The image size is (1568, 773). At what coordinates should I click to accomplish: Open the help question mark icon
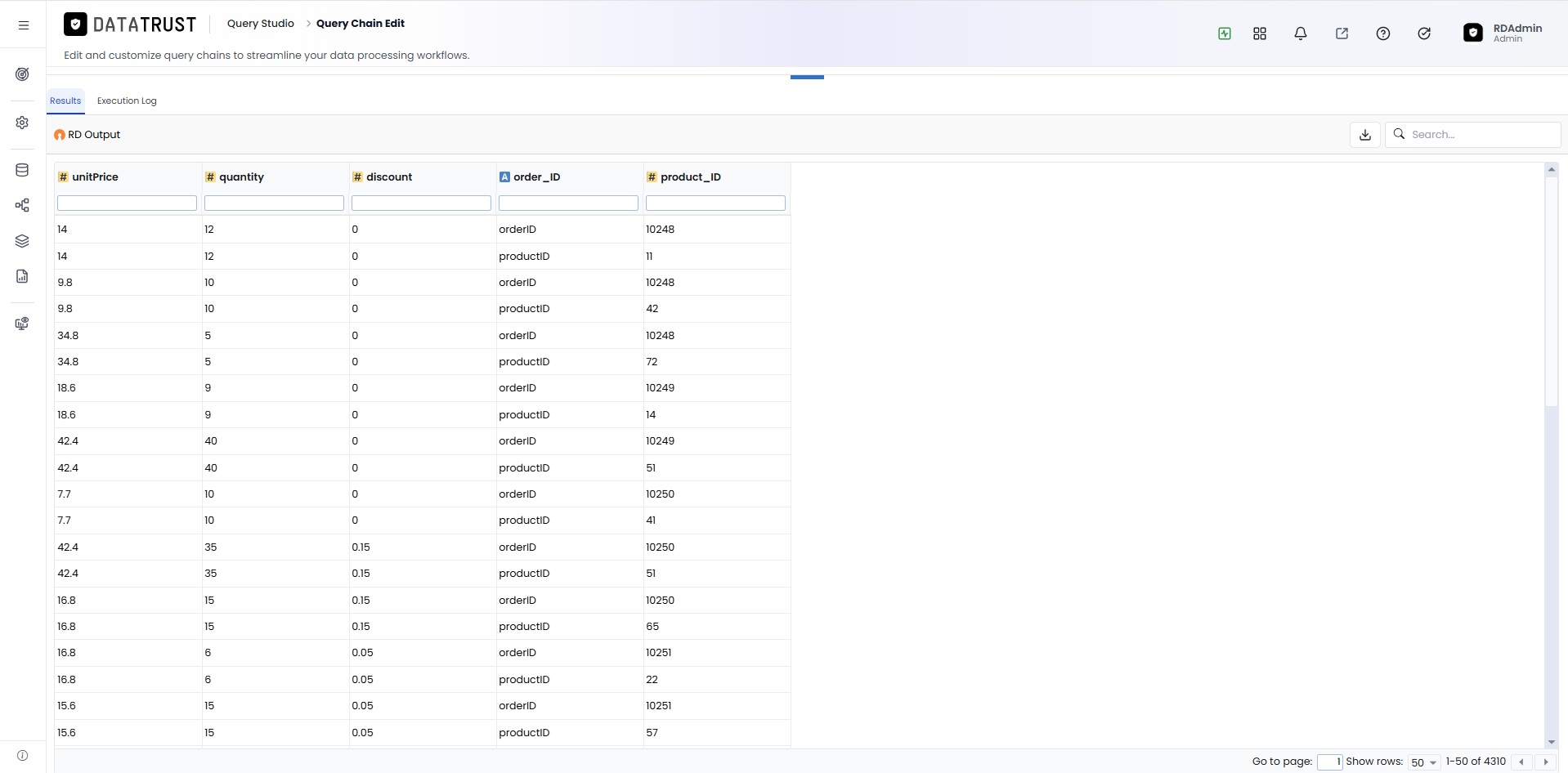[1383, 34]
